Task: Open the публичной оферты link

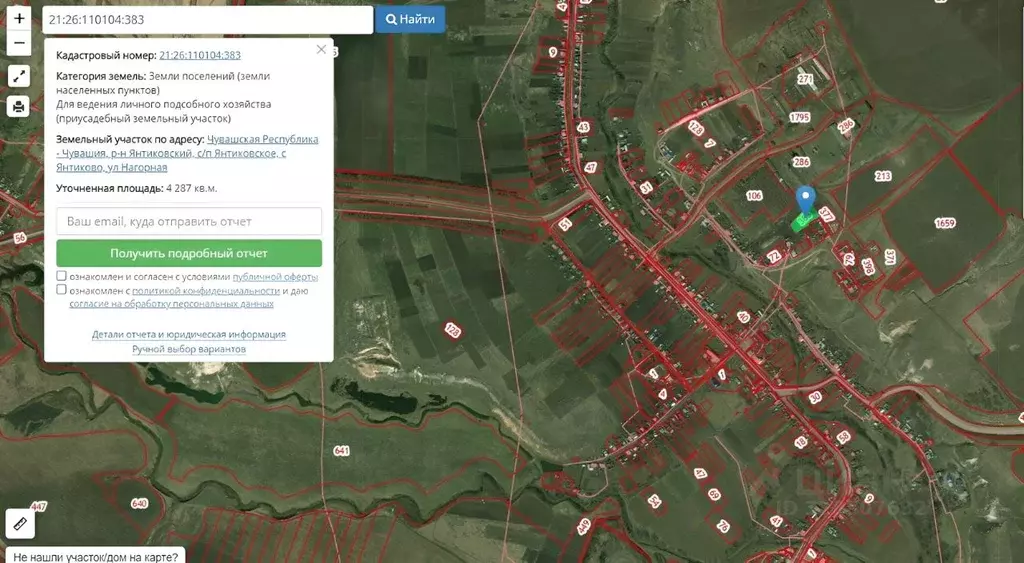Action: pos(275,277)
